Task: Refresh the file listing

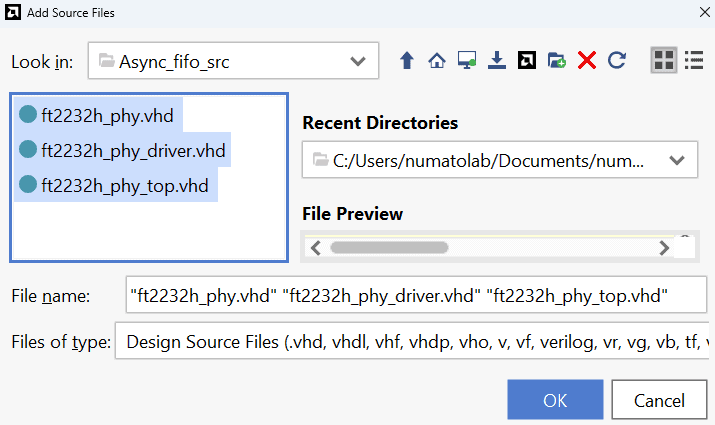Action: tap(617, 61)
